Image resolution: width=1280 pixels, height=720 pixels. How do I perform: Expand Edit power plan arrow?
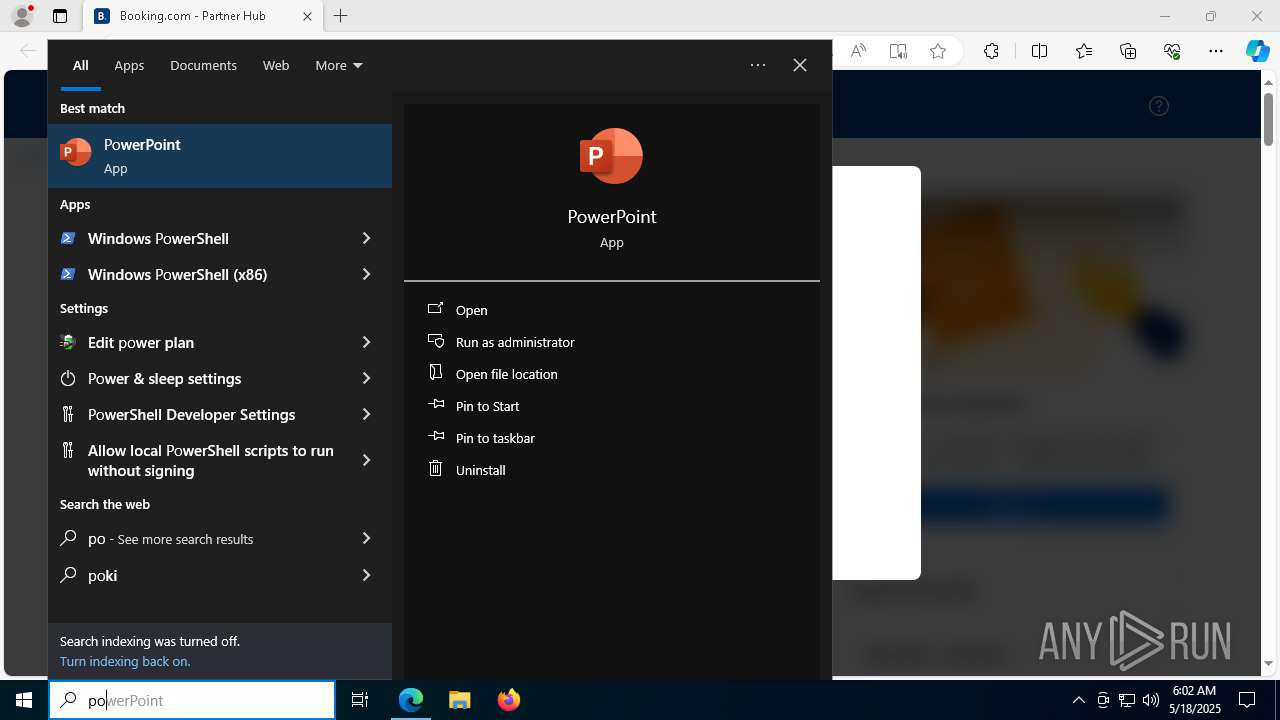[x=366, y=342]
